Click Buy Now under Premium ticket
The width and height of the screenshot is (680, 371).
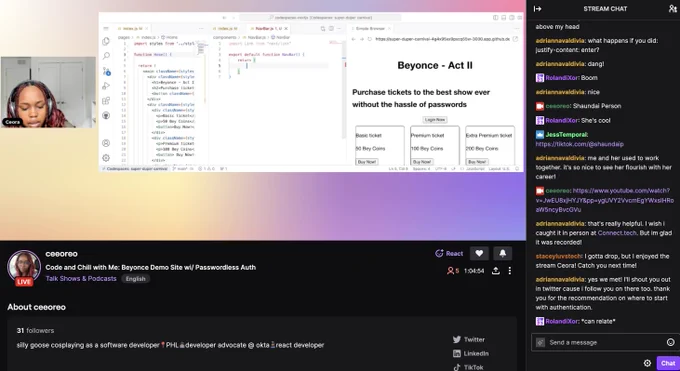click(422, 162)
